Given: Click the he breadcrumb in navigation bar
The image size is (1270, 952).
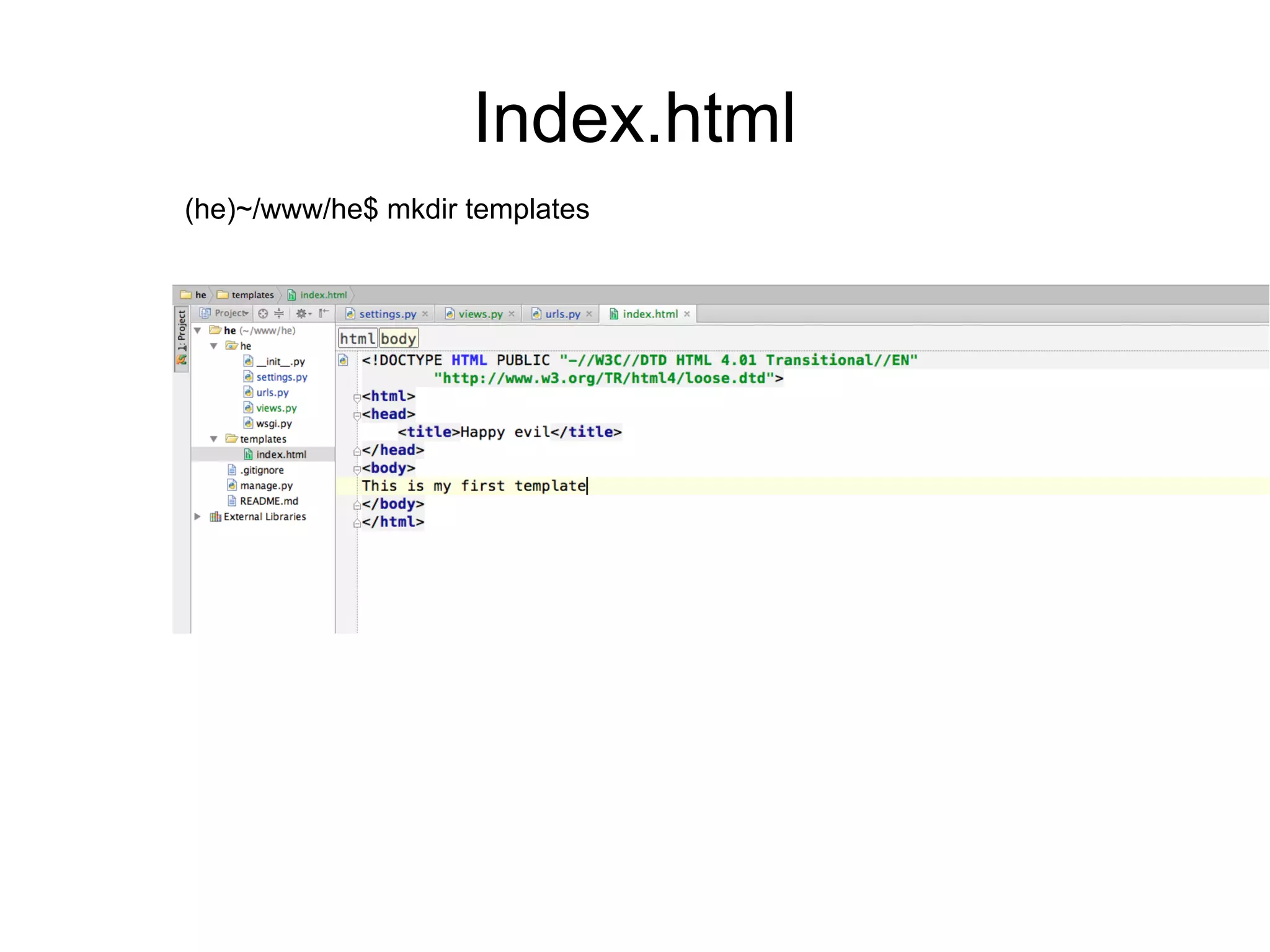Looking at the screenshot, I should click(x=193, y=295).
